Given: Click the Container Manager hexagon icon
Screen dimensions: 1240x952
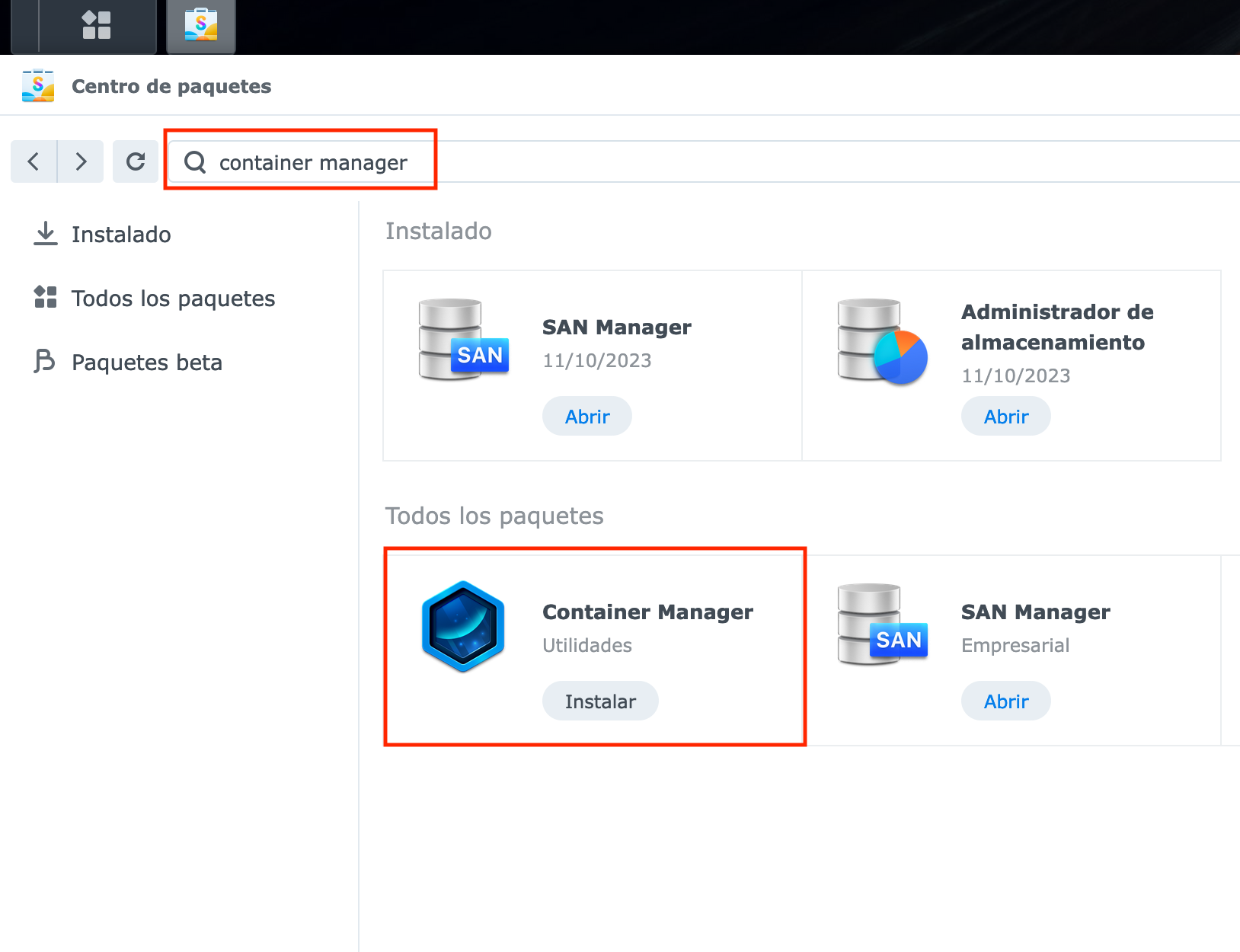Looking at the screenshot, I should [x=463, y=626].
